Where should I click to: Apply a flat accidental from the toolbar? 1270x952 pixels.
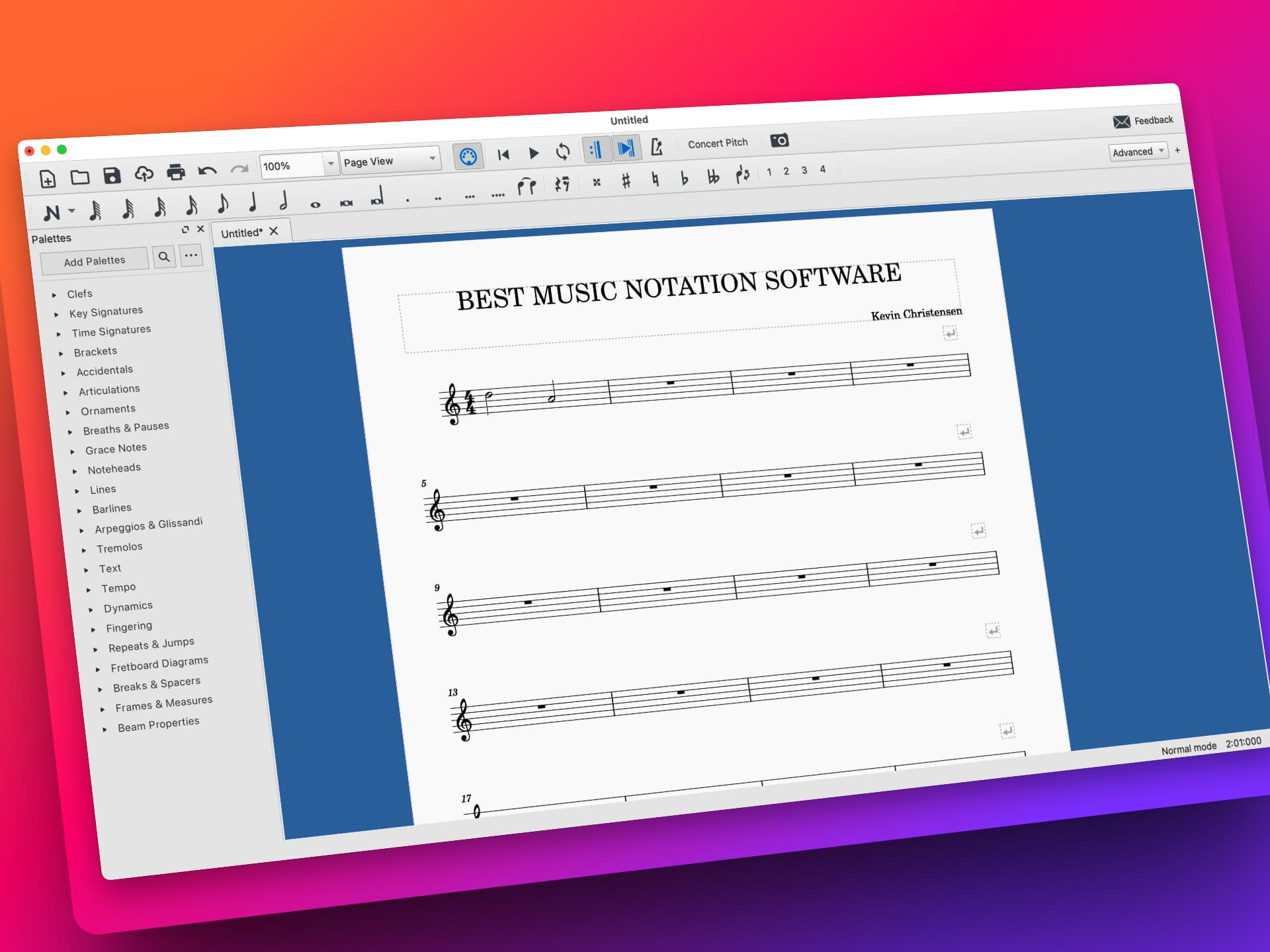click(x=685, y=178)
